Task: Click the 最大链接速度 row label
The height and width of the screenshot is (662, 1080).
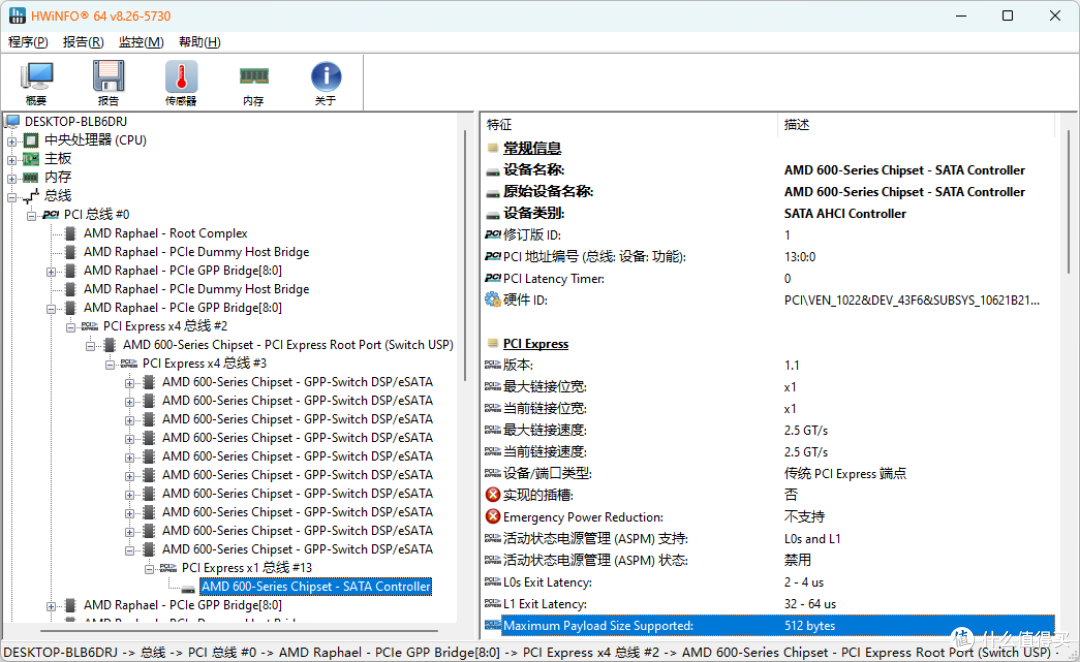Action: tap(544, 430)
